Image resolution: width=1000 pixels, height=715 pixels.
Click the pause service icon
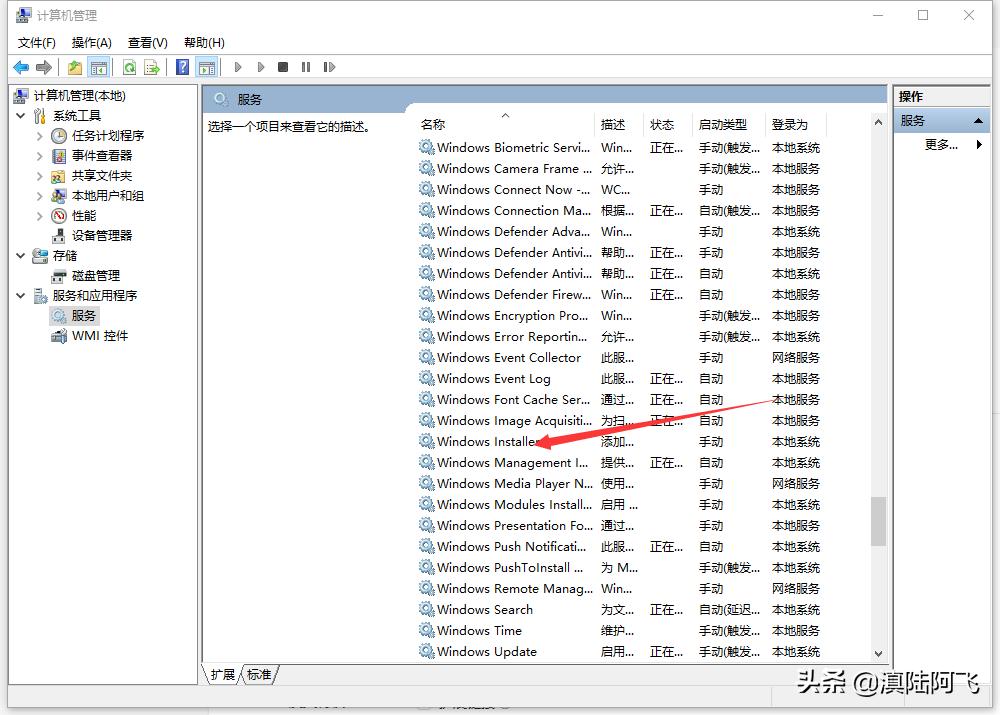(x=306, y=67)
